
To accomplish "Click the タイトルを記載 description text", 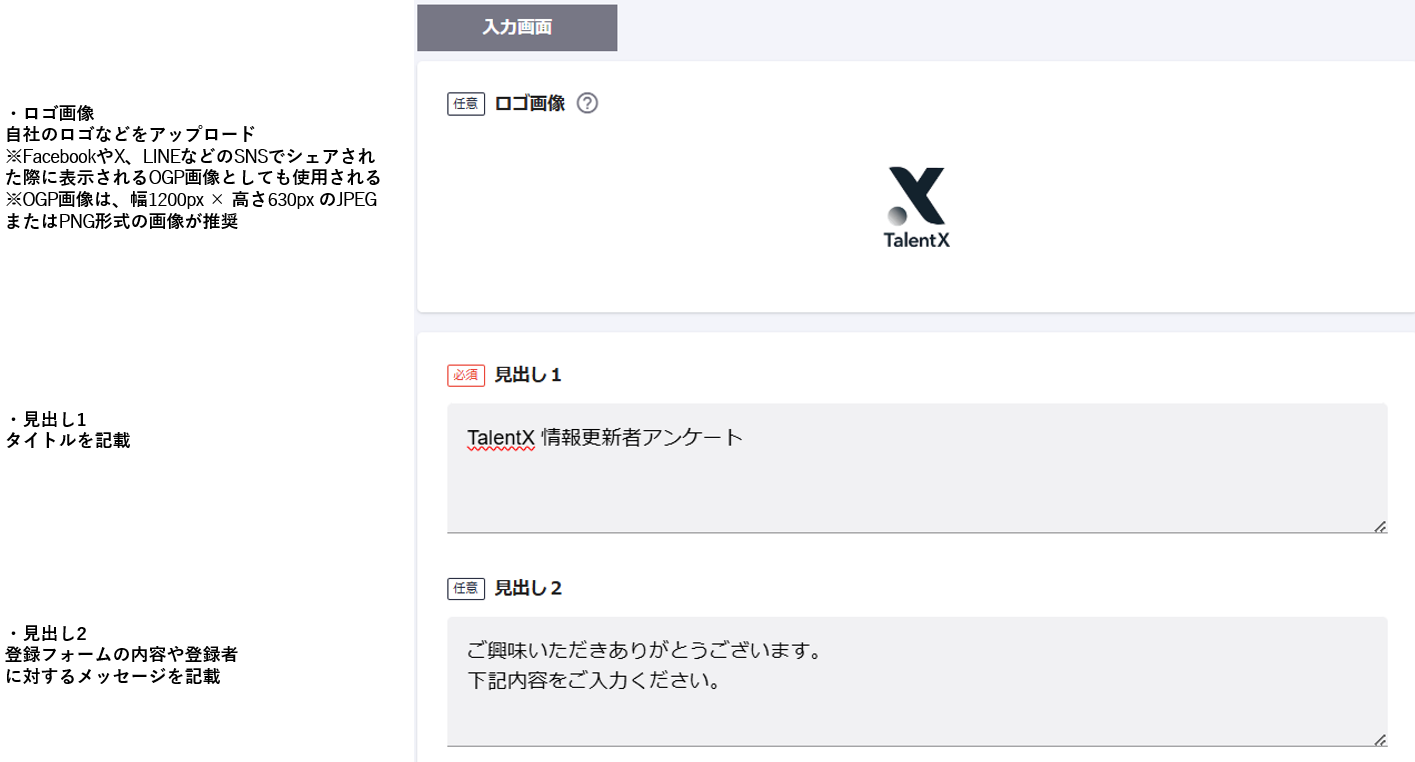I will pyautogui.click(x=68, y=440).
